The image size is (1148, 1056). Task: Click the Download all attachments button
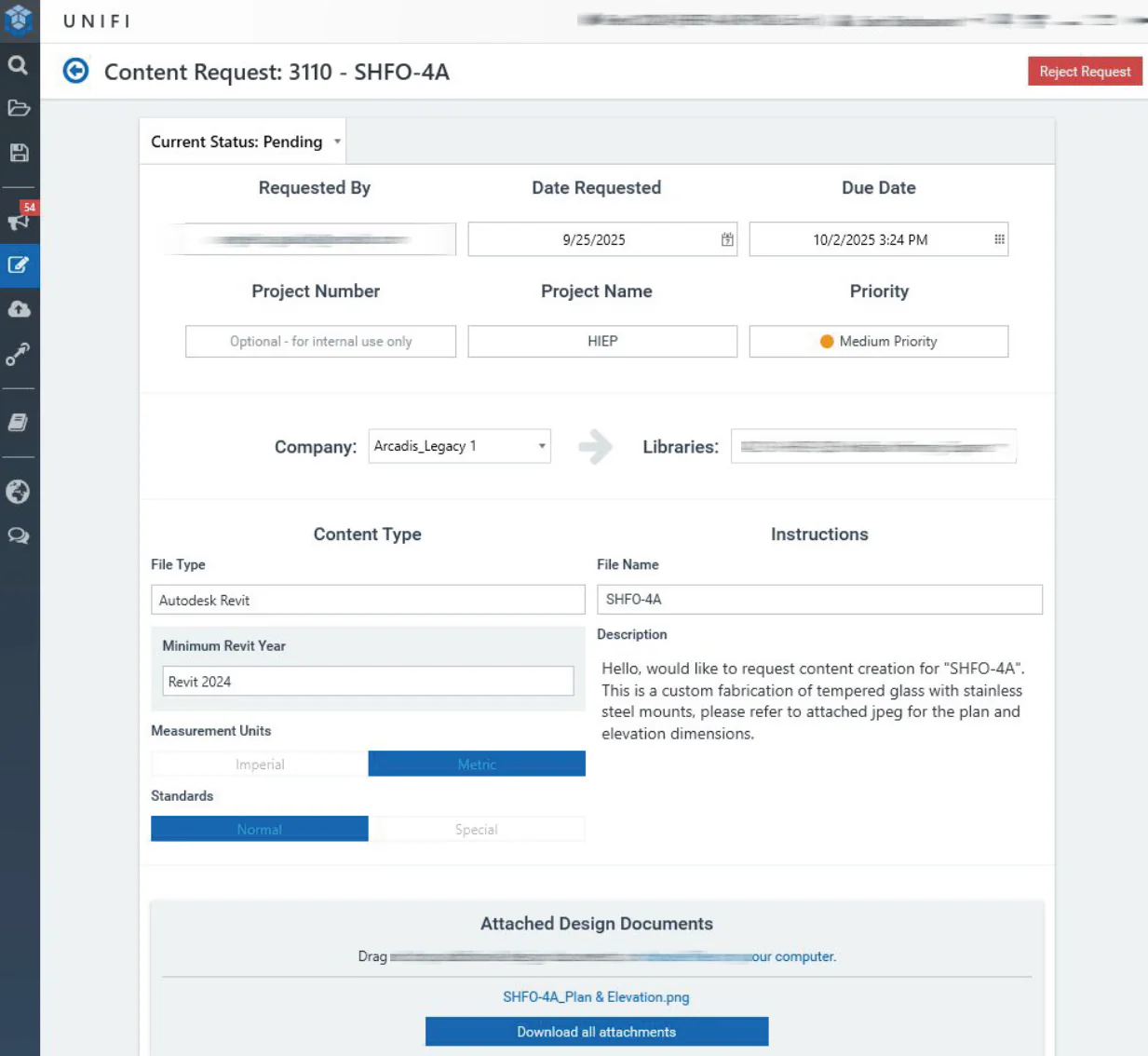[x=597, y=1032]
